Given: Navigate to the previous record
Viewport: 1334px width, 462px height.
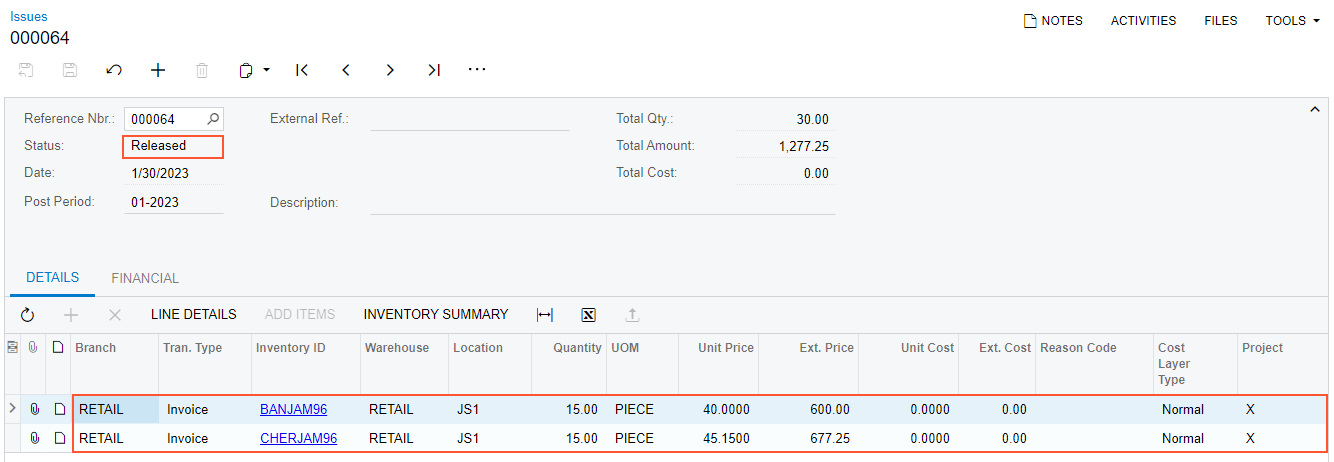Looking at the screenshot, I should click(x=346, y=70).
